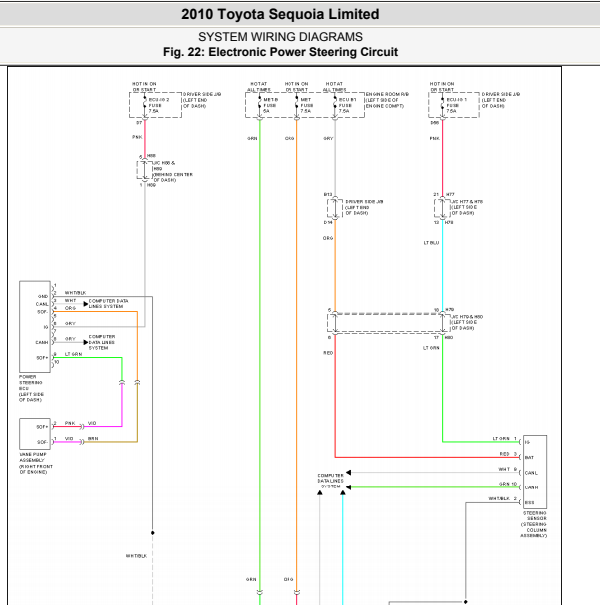The image size is (600, 605).
Task: Click the ECU-IG 2 fuse 7.5A label
Action: [159, 105]
